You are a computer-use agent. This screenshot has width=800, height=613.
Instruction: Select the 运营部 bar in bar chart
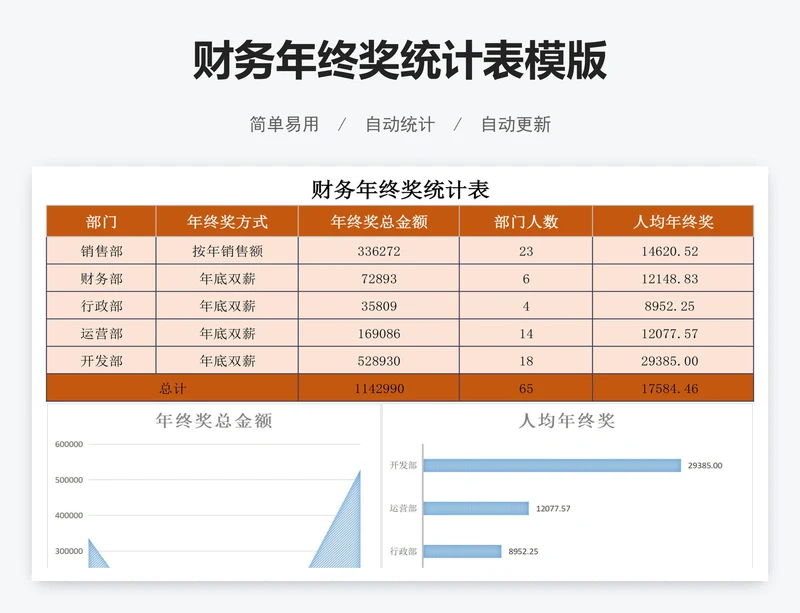click(x=476, y=508)
